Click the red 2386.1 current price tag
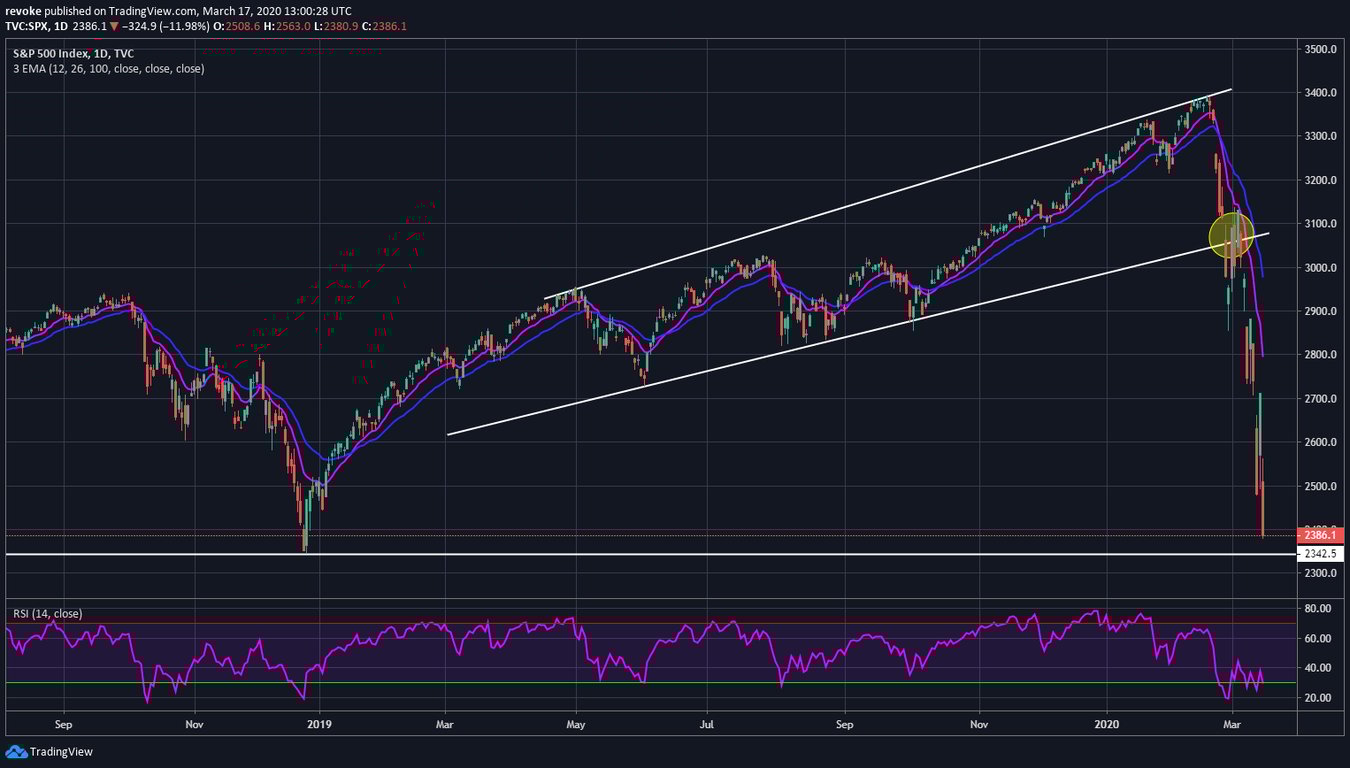Screen dimensions: 1350x768 tap(1322, 536)
